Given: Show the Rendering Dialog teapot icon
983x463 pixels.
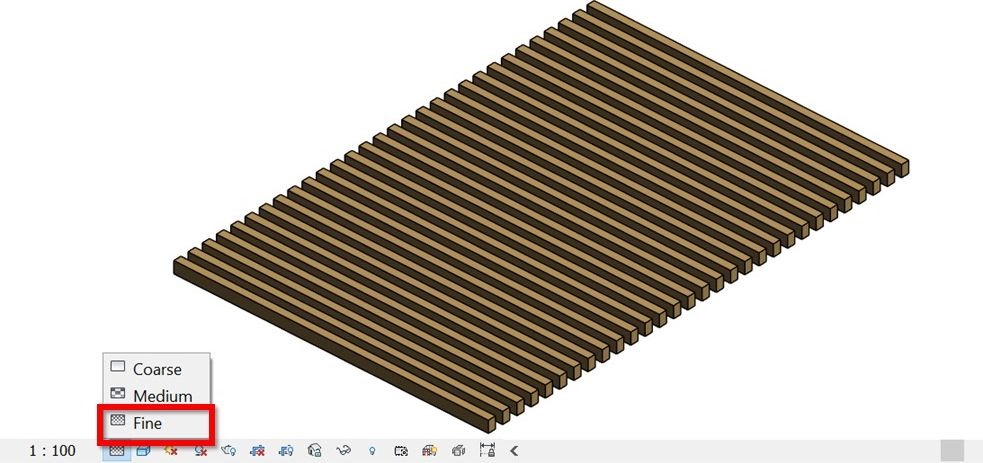Looking at the screenshot, I should (229, 450).
